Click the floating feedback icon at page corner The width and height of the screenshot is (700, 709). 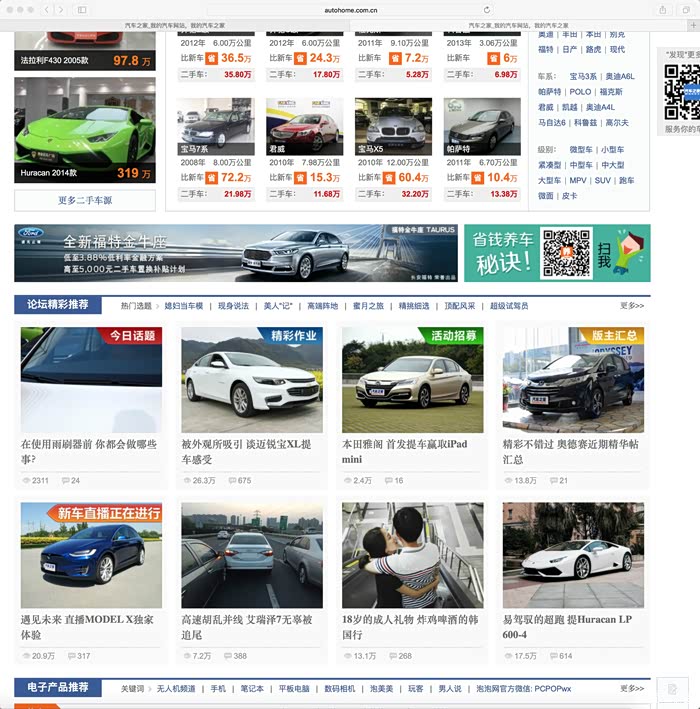point(672,690)
